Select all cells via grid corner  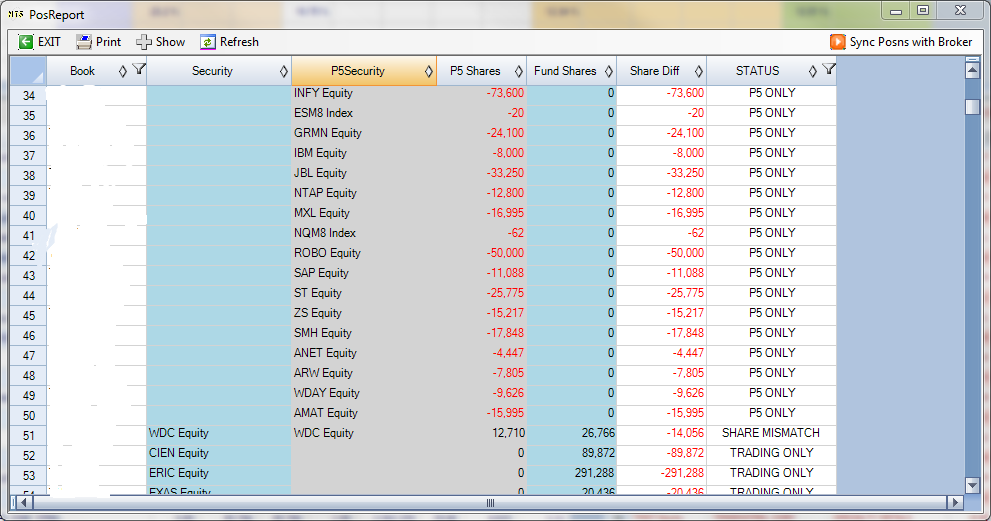click(x=28, y=71)
